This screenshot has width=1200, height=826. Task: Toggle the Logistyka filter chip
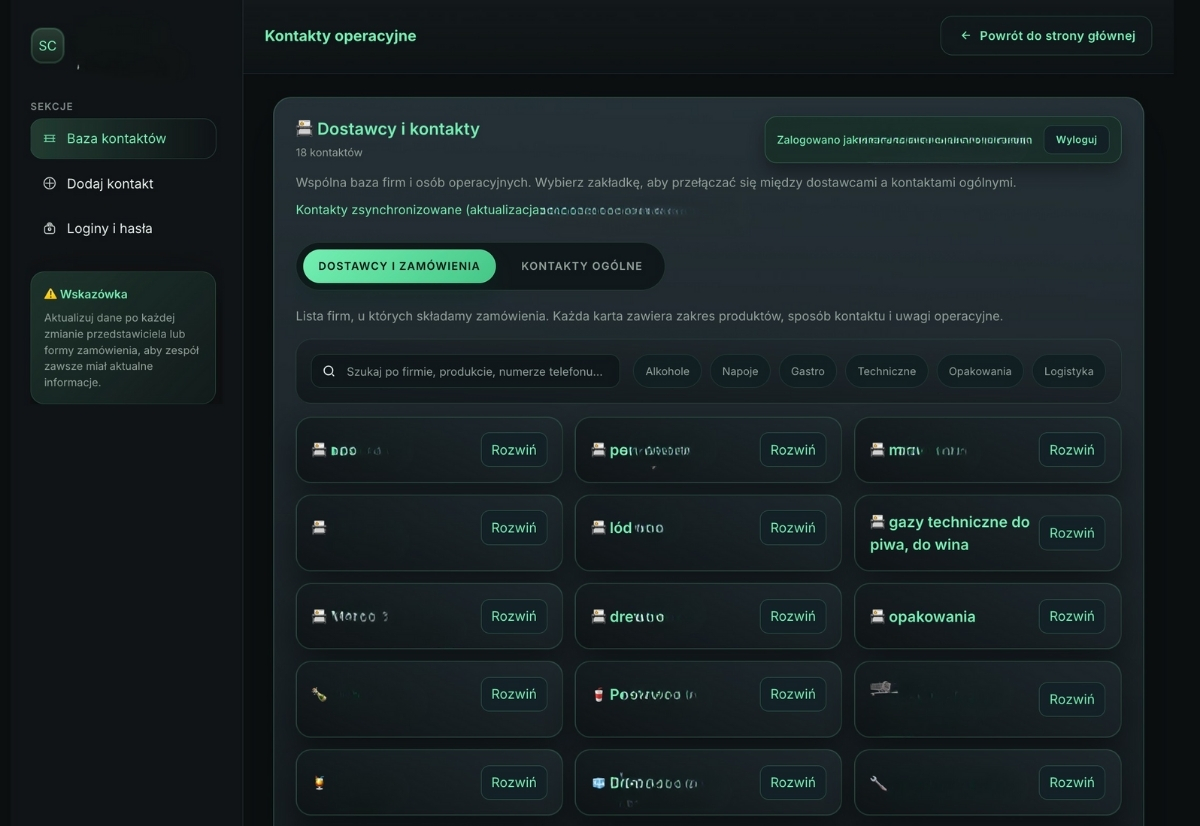(1068, 370)
